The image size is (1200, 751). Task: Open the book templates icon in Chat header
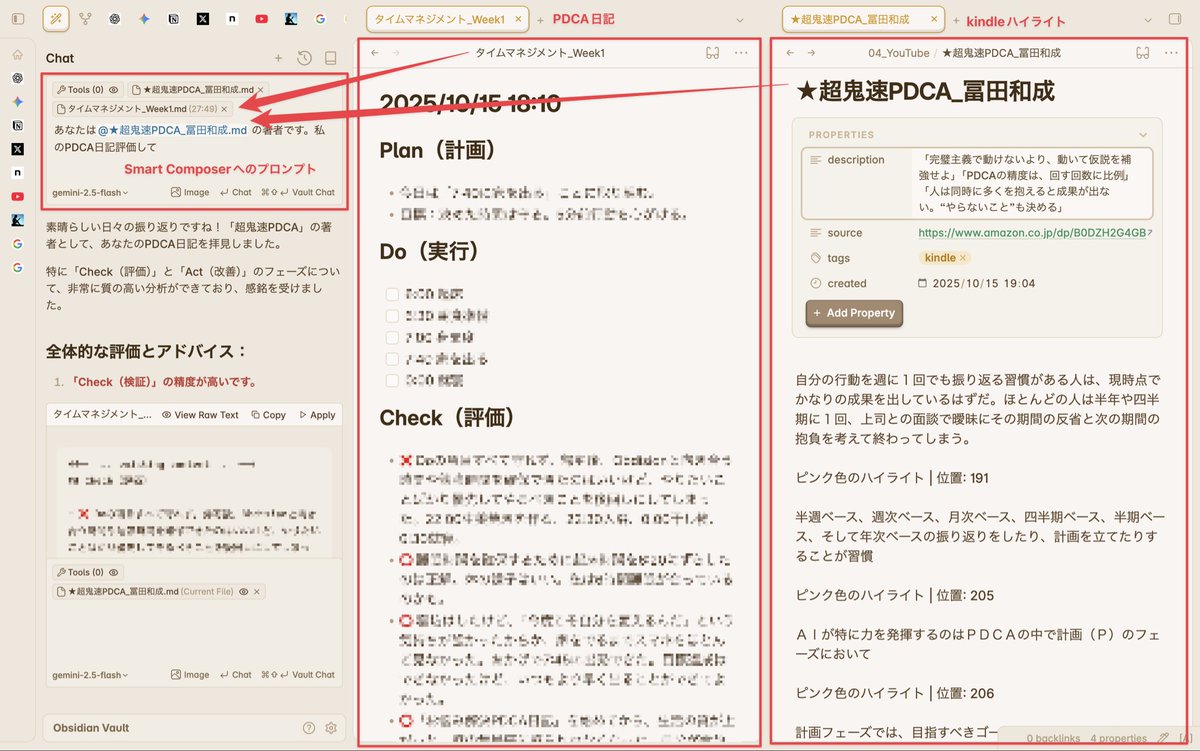coord(331,58)
